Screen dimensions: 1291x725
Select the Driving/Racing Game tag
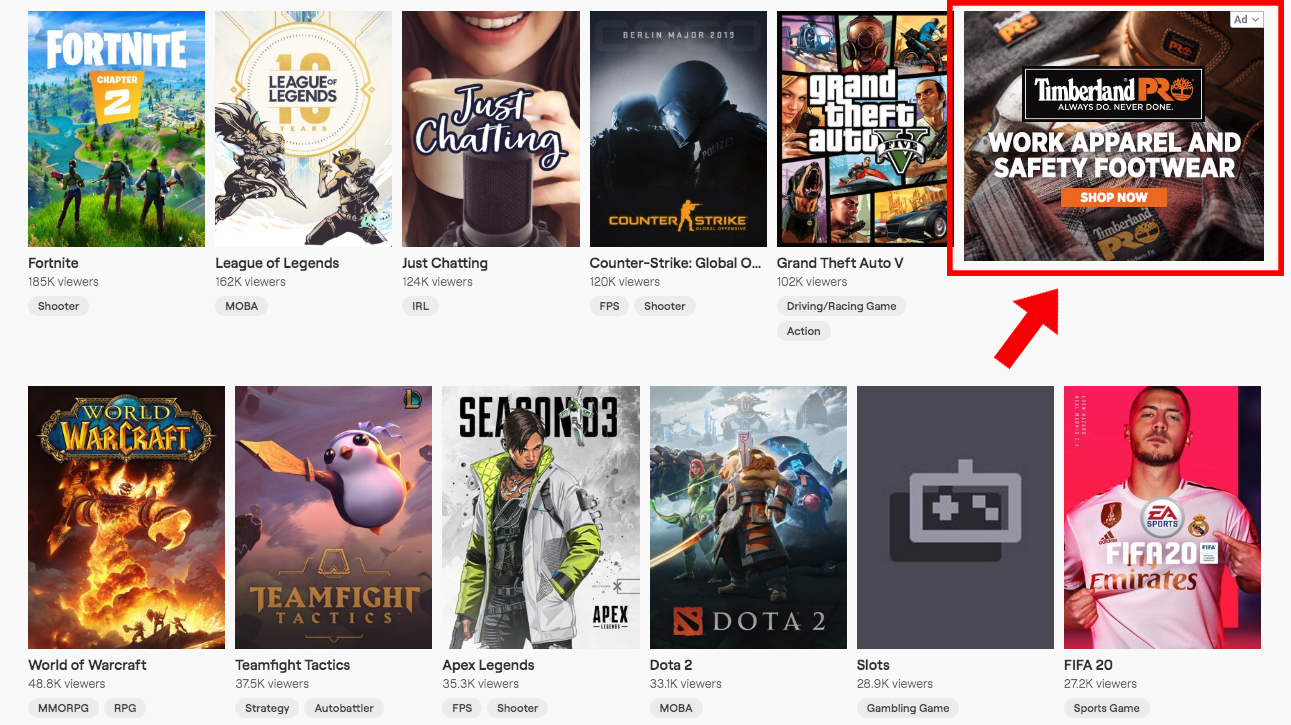[x=841, y=306]
